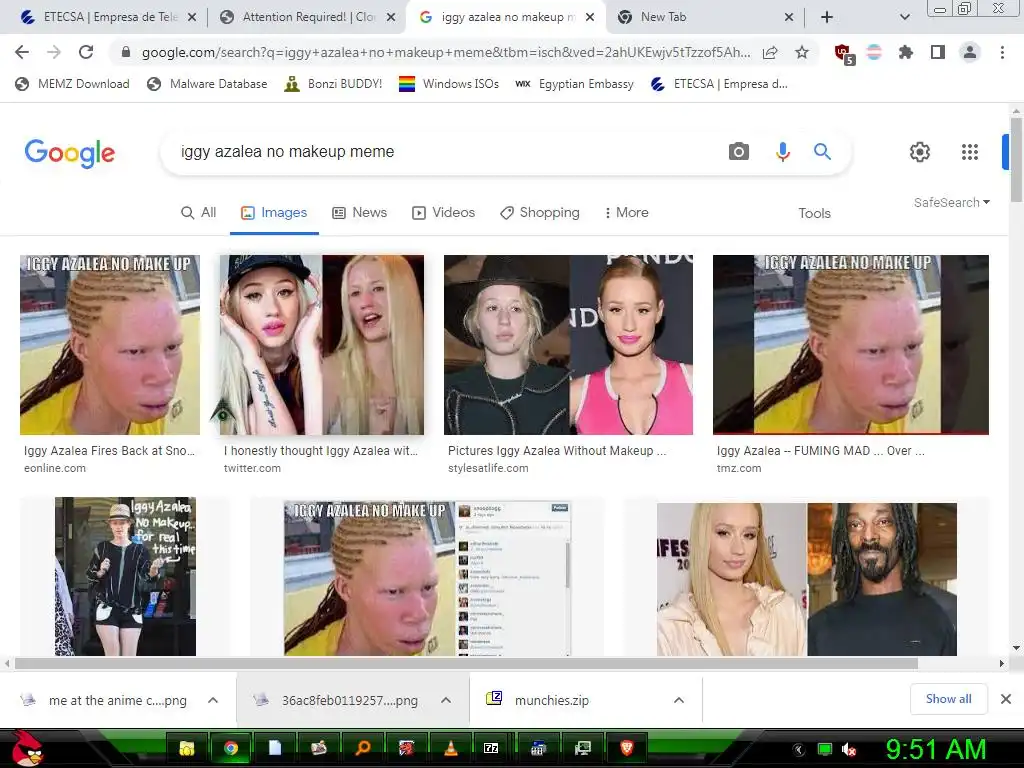Reload the current page
The height and width of the screenshot is (768, 1024).
[86, 52]
